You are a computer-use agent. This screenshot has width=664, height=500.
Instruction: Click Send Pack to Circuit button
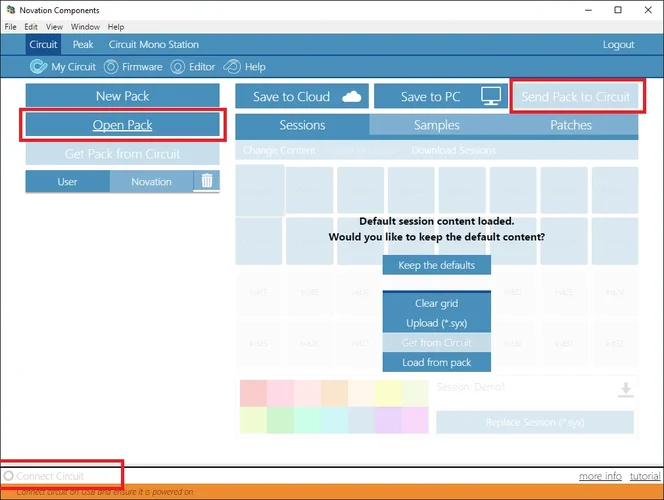pos(576,97)
